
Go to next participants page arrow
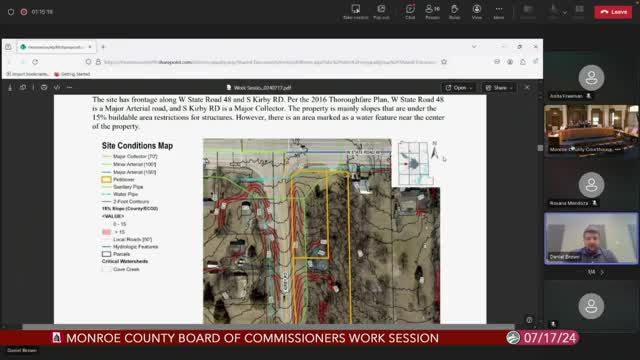[x=602, y=272]
